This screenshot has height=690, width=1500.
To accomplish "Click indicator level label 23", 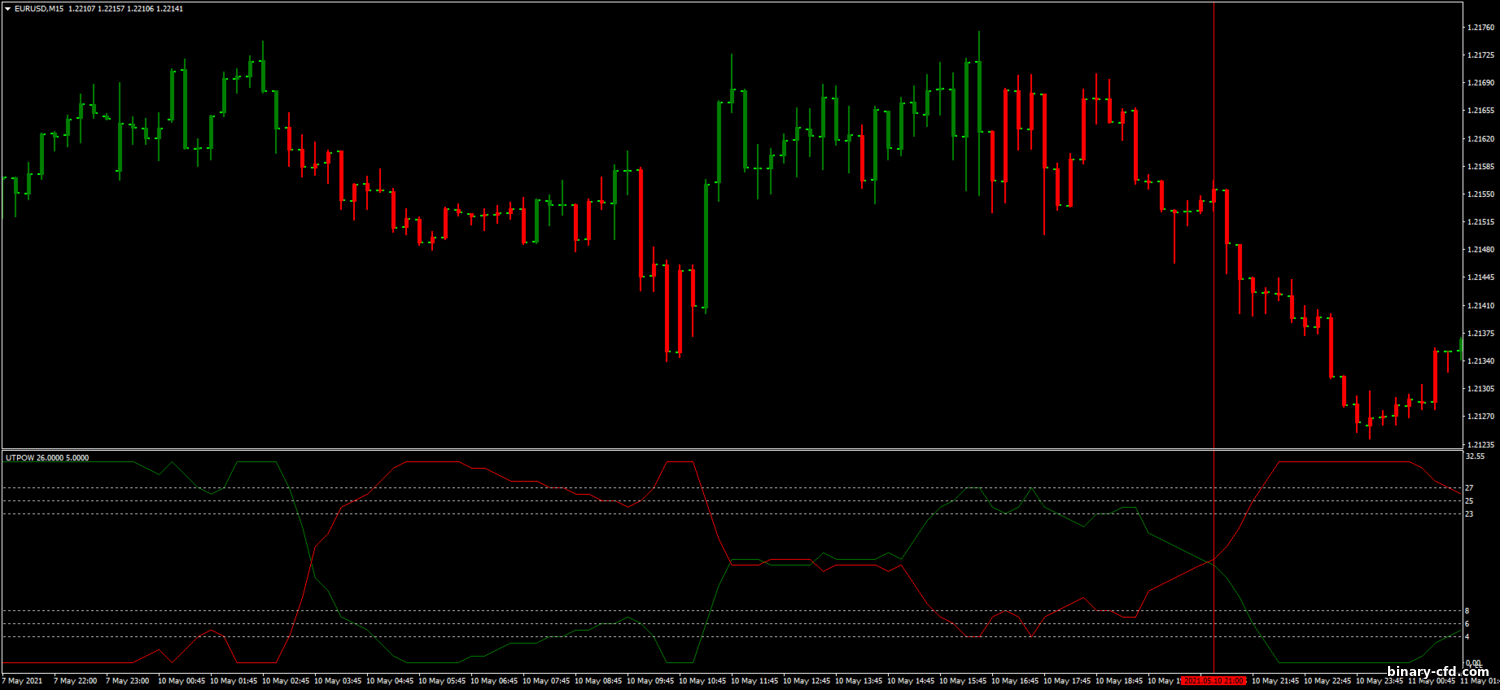I will 1469,514.
